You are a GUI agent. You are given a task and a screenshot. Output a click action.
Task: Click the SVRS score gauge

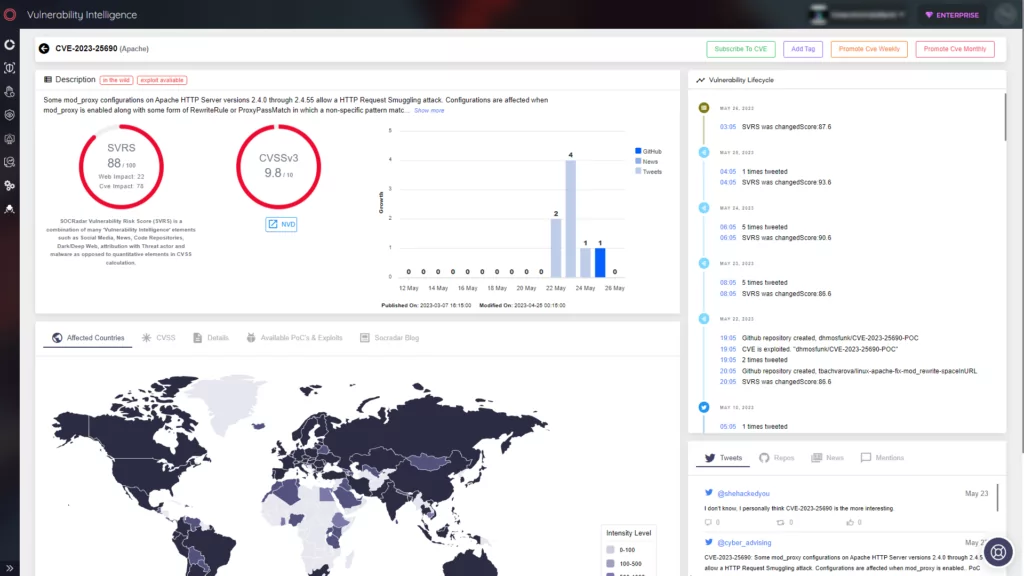click(121, 167)
